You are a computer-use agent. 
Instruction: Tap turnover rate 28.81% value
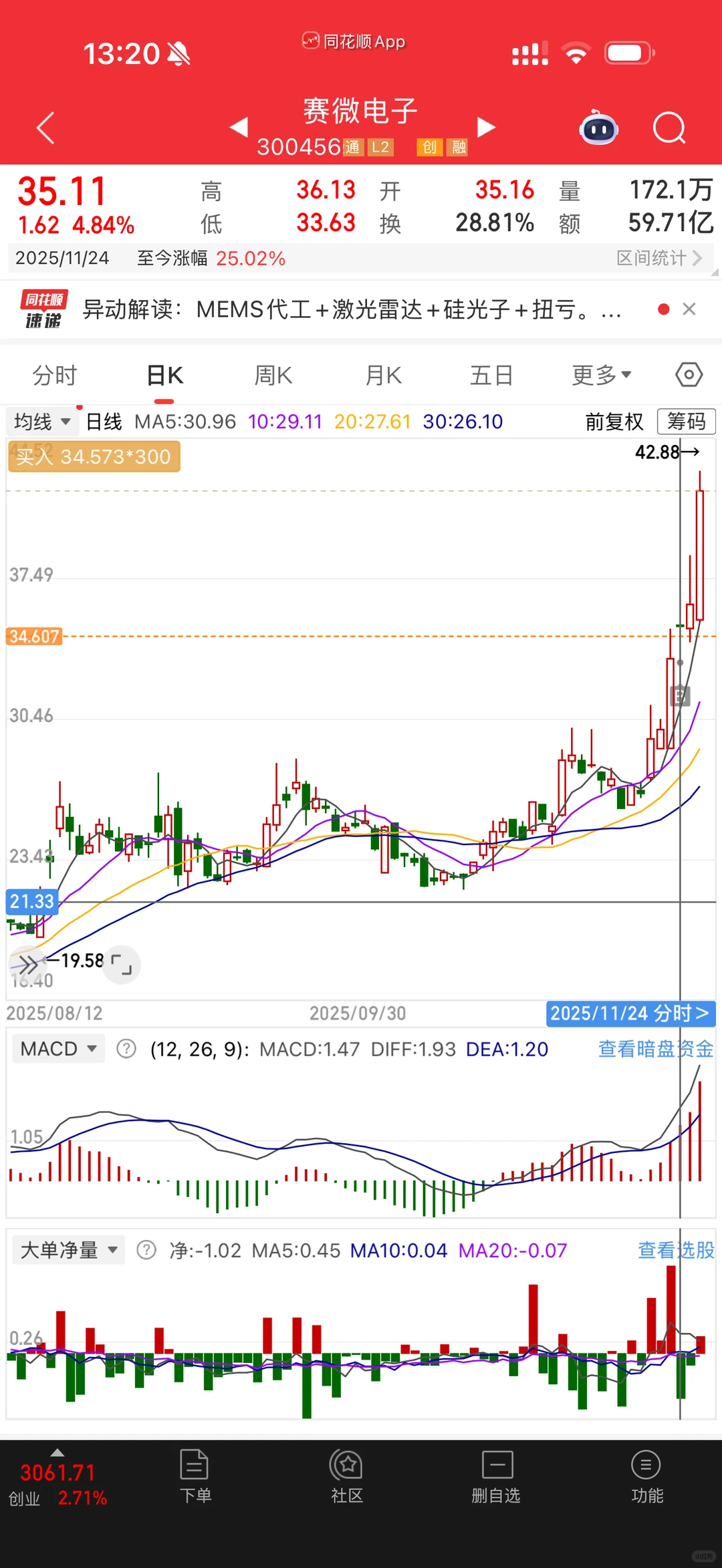point(495,222)
